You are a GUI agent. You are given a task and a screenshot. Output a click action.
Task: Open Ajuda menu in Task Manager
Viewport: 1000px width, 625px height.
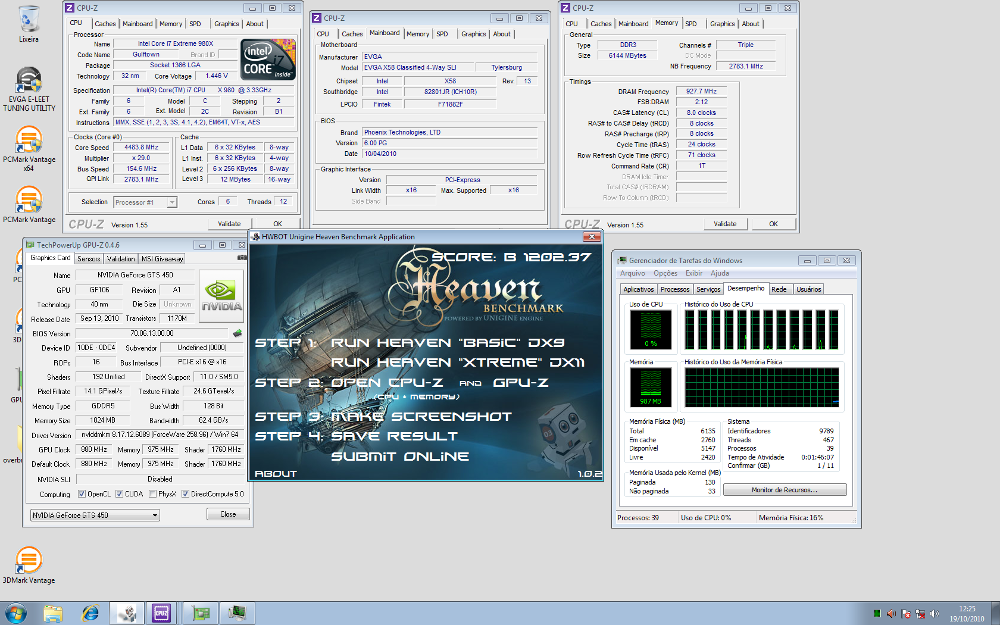pyautogui.click(x=719, y=273)
